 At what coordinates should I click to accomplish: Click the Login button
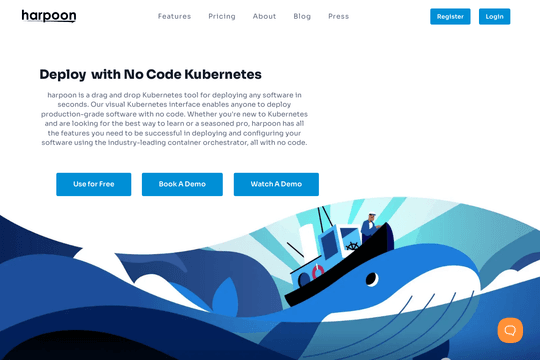(x=494, y=17)
